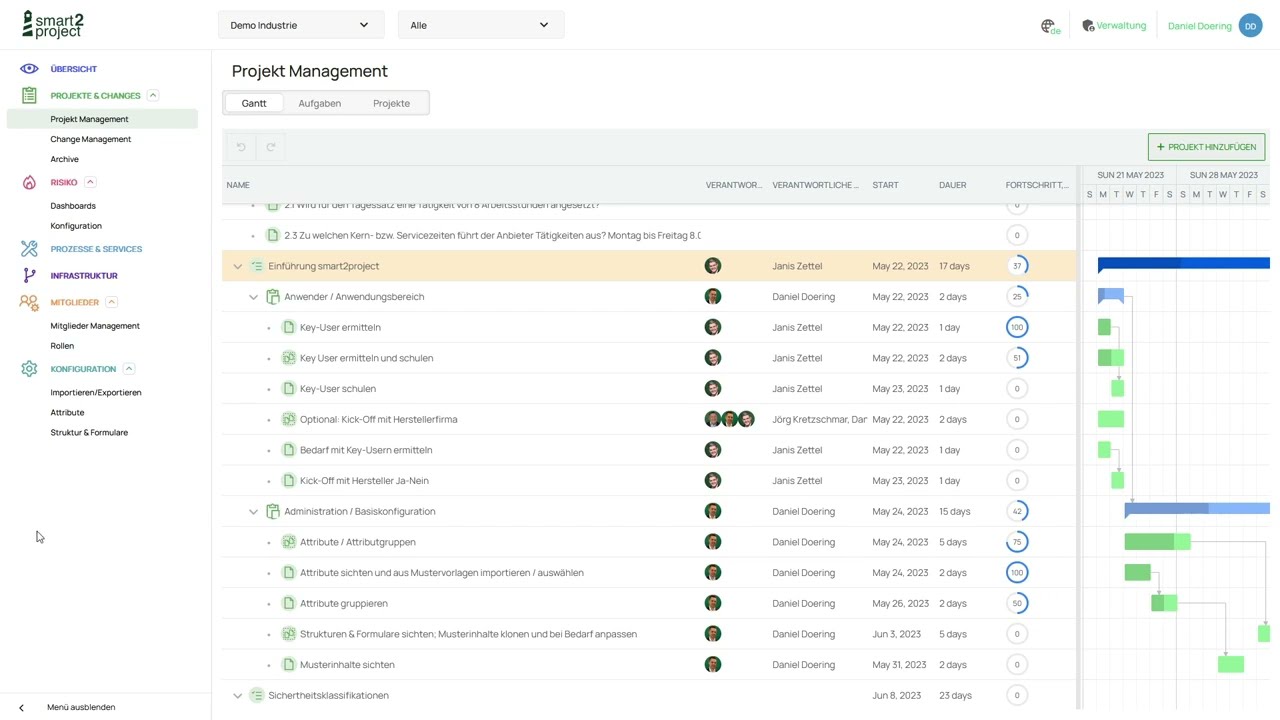Screen dimensions: 1280x720
Task: Collapse the Risiko menu section
Action: click(90, 182)
